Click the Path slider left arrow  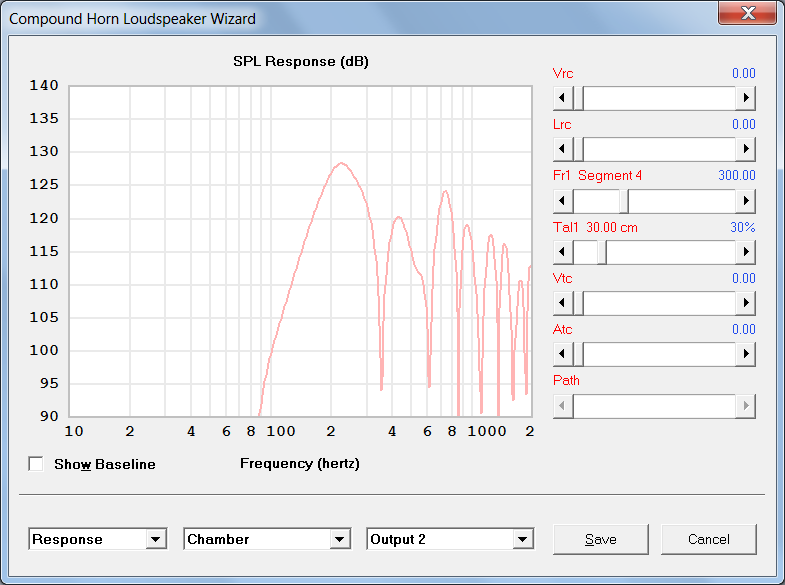tap(563, 406)
